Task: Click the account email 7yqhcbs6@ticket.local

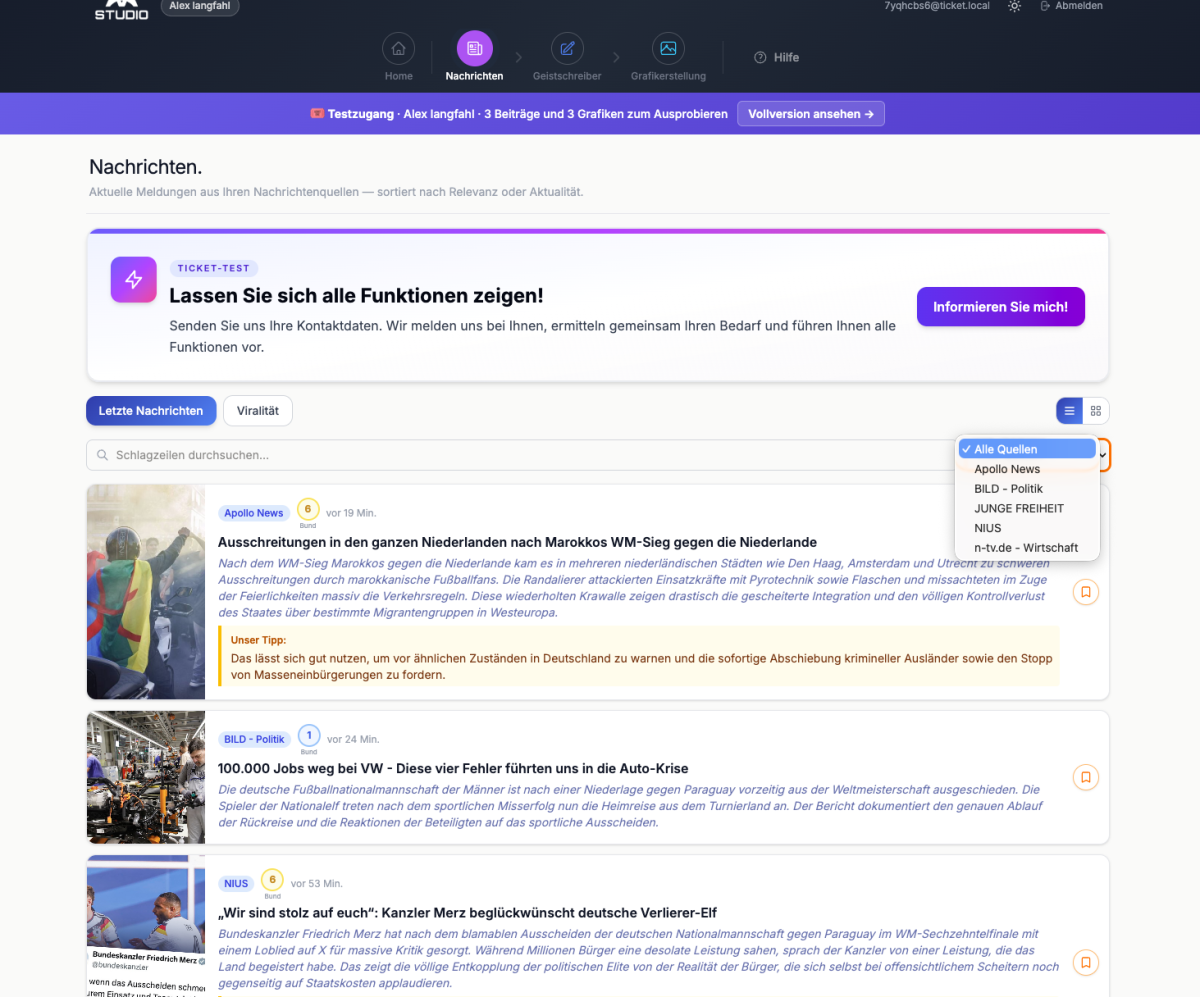Action: pyautogui.click(x=937, y=6)
